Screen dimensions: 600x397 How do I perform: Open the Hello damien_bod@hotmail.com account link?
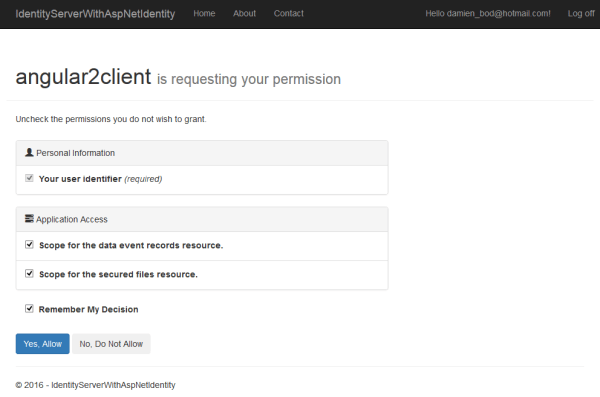point(488,14)
